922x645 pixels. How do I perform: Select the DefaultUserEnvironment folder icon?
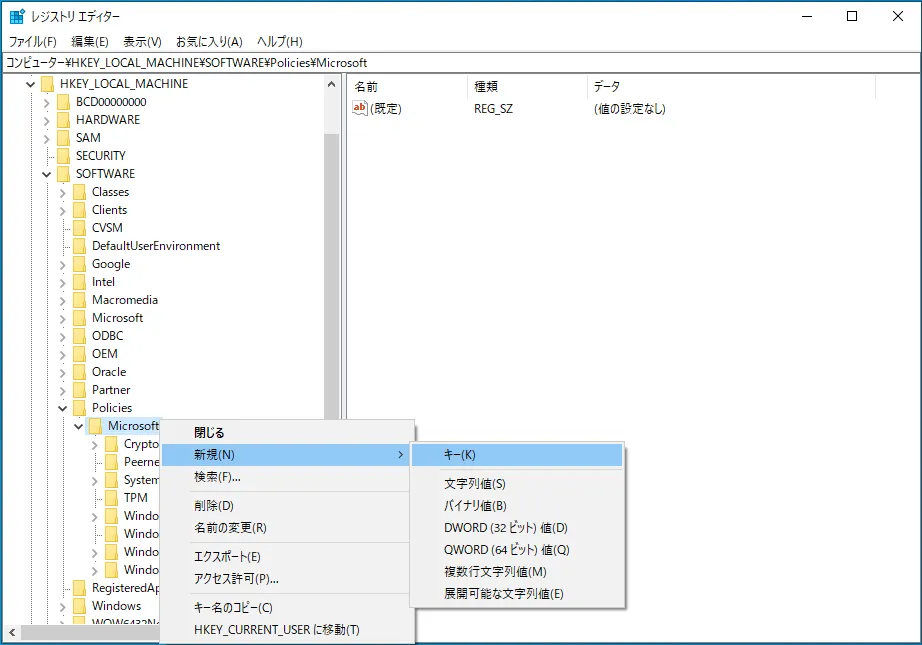pos(79,246)
